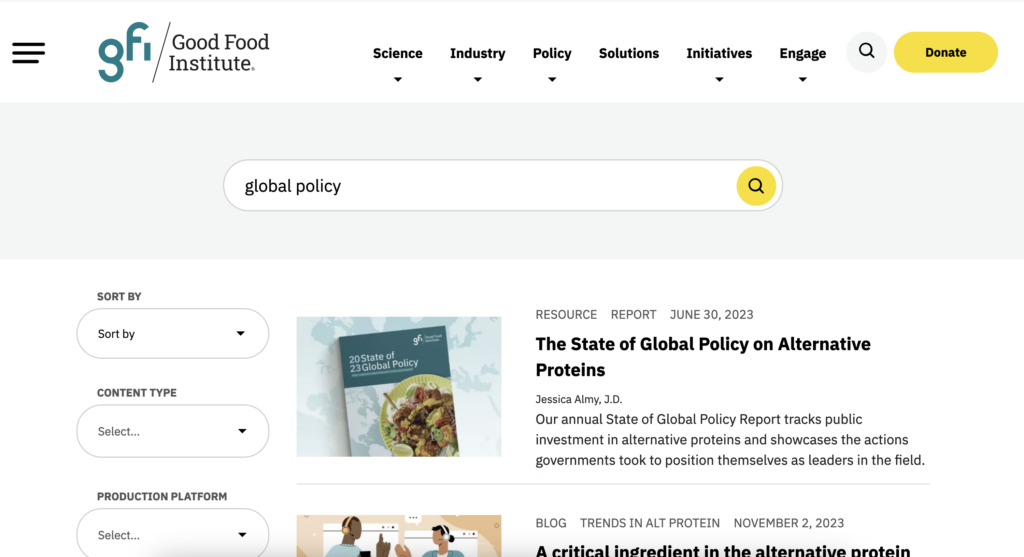This screenshot has height=557, width=1024.
Task: Open the Sort by dropdown
Action: 172,334
